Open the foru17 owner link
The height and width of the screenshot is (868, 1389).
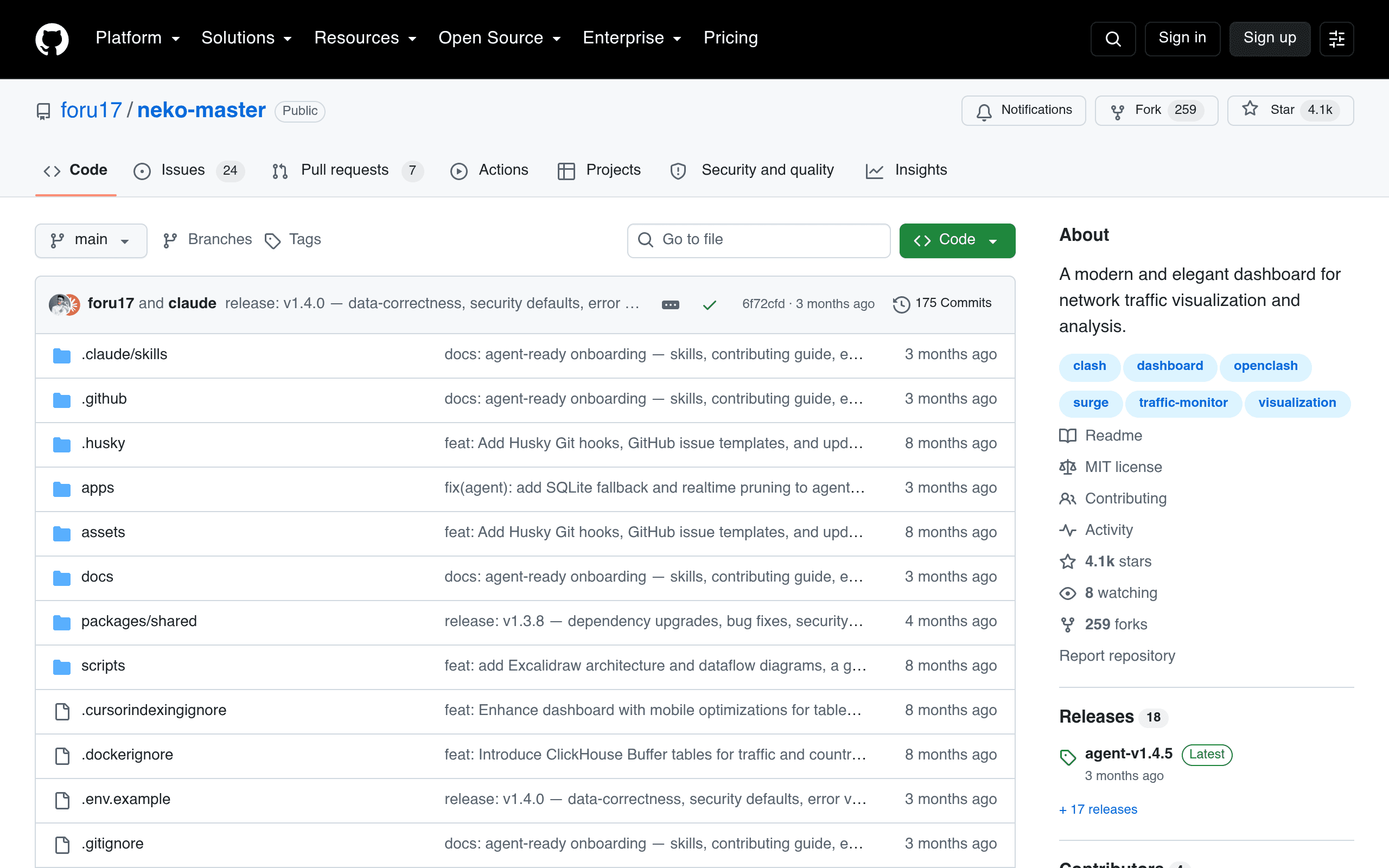(x=91, y=110)
